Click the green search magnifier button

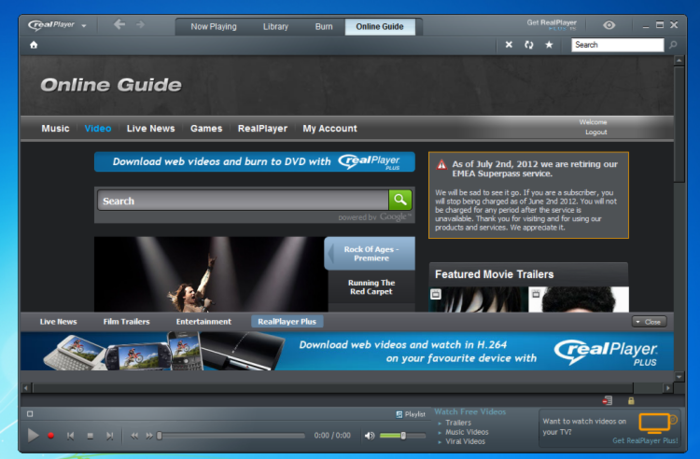pyautogui.click(x=399, y=200)
